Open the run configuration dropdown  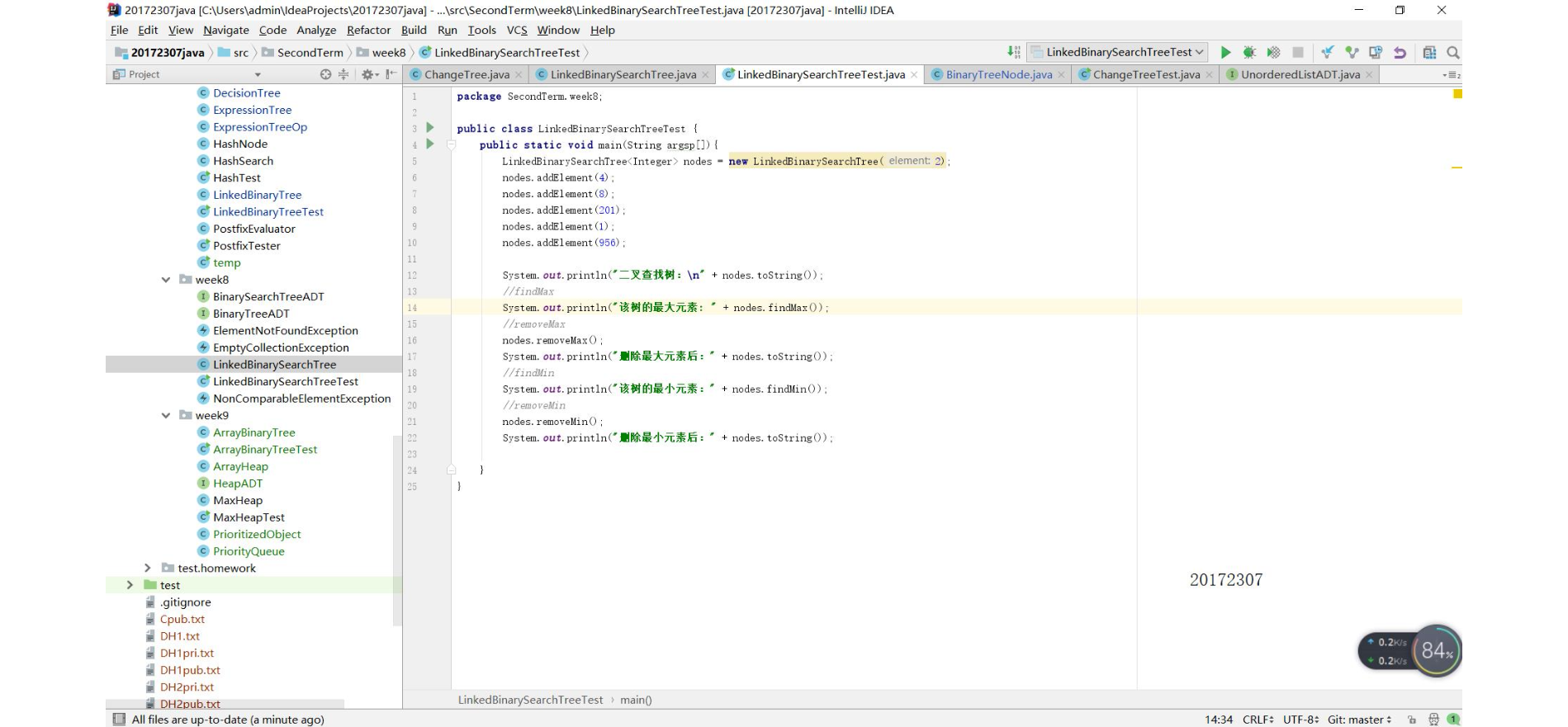[1118, 52]
